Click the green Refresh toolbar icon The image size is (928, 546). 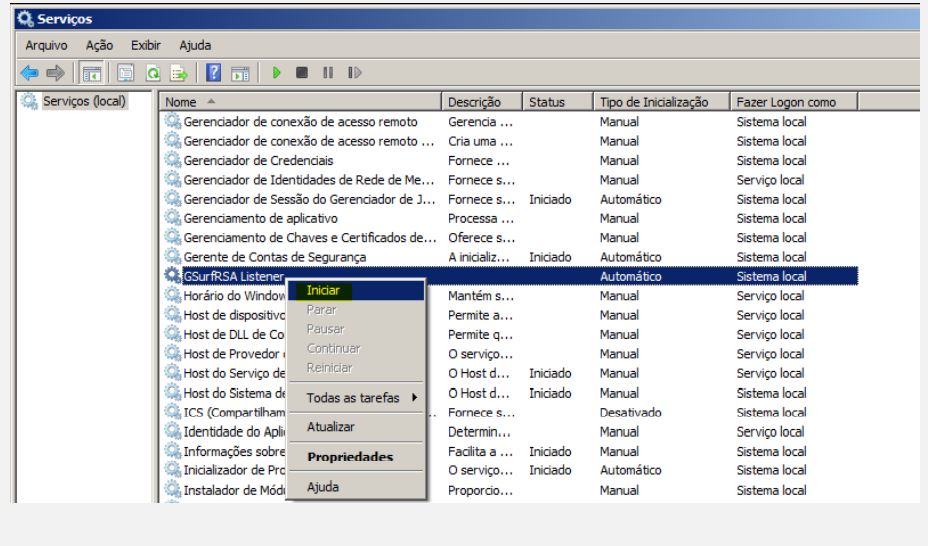[153, 73]
